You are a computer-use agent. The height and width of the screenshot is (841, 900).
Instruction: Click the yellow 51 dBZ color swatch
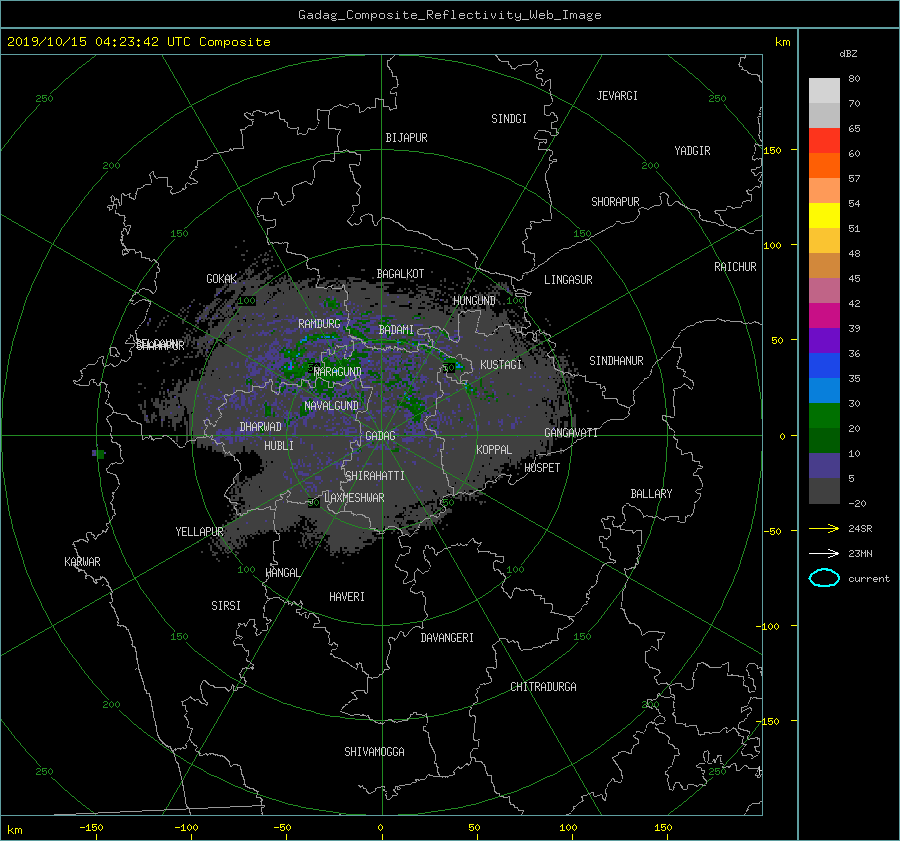pos(824,216)
